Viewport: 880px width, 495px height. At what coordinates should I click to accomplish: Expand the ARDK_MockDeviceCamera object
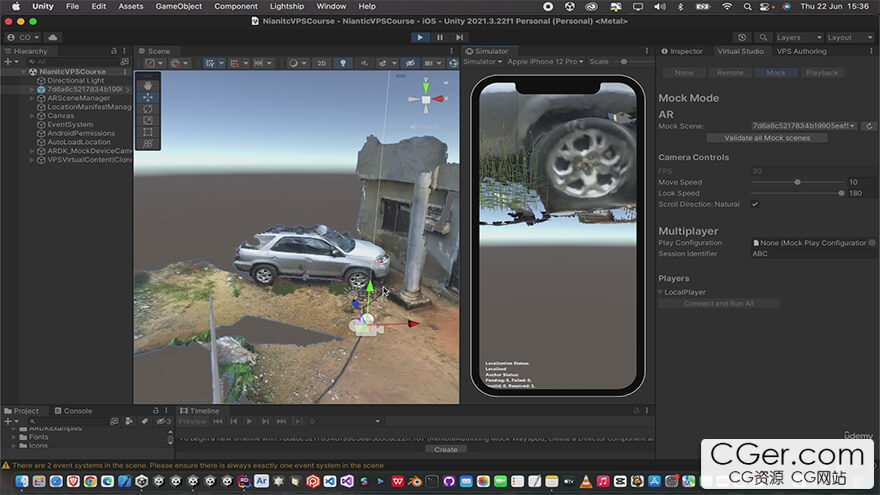[32, 151]
